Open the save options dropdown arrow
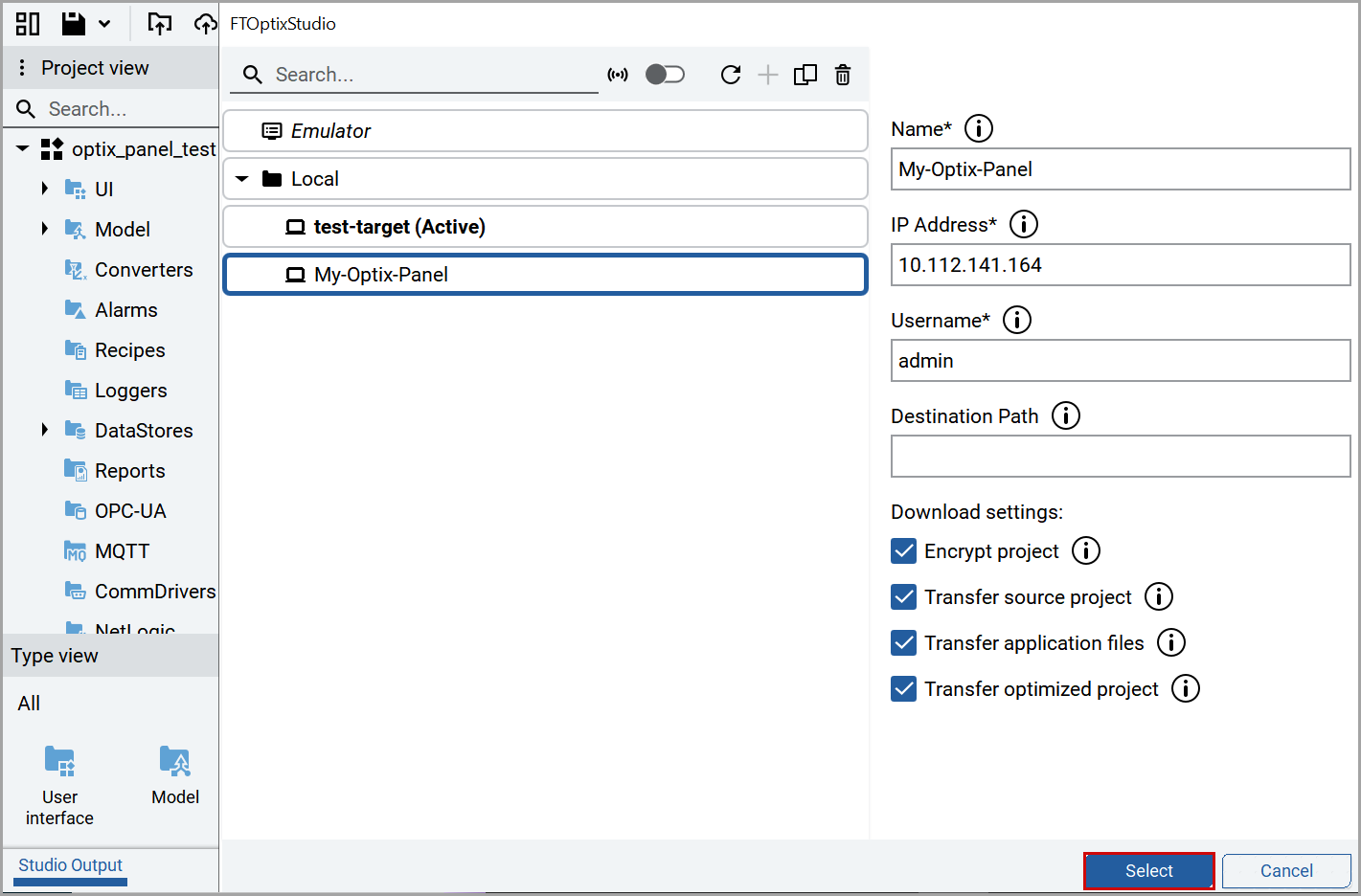Screen dimensions: 1361x896 104,24
